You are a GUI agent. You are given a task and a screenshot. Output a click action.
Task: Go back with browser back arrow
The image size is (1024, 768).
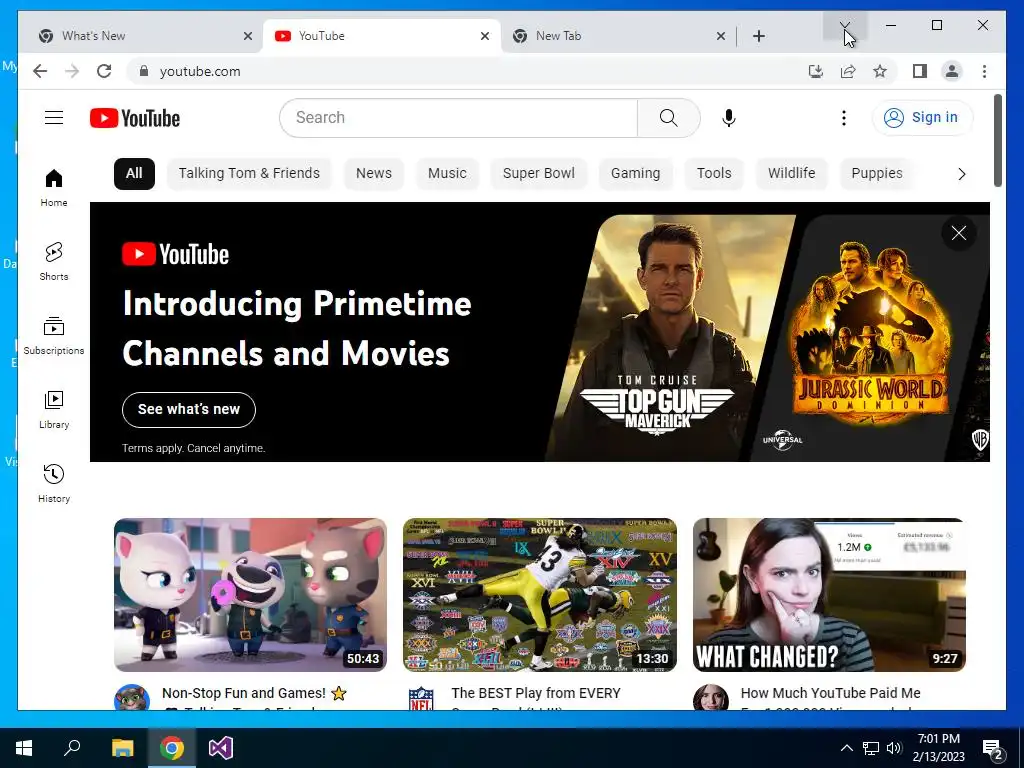(x=40, y=71)
